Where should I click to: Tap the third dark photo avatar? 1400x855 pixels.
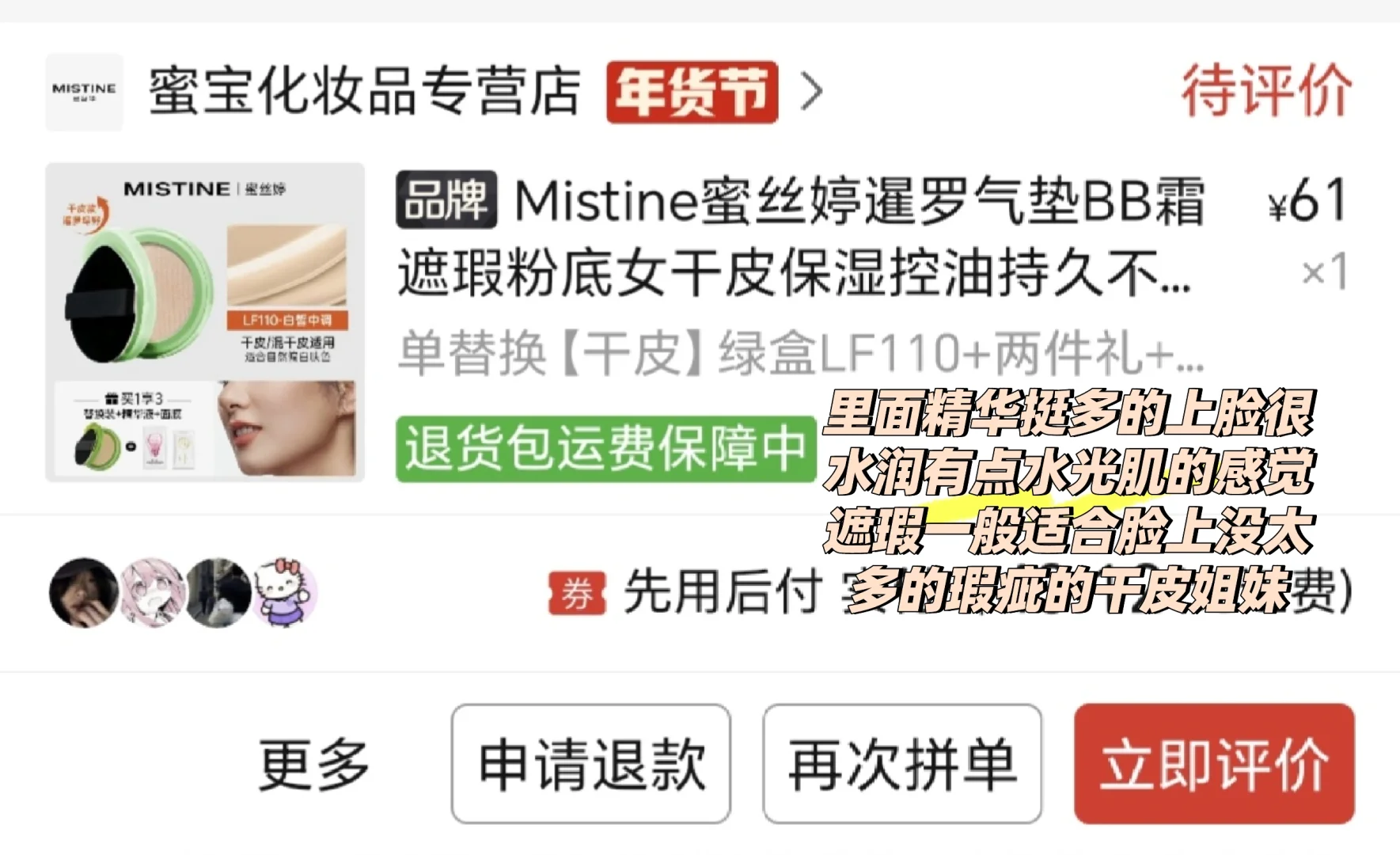(x=218, y=592)
